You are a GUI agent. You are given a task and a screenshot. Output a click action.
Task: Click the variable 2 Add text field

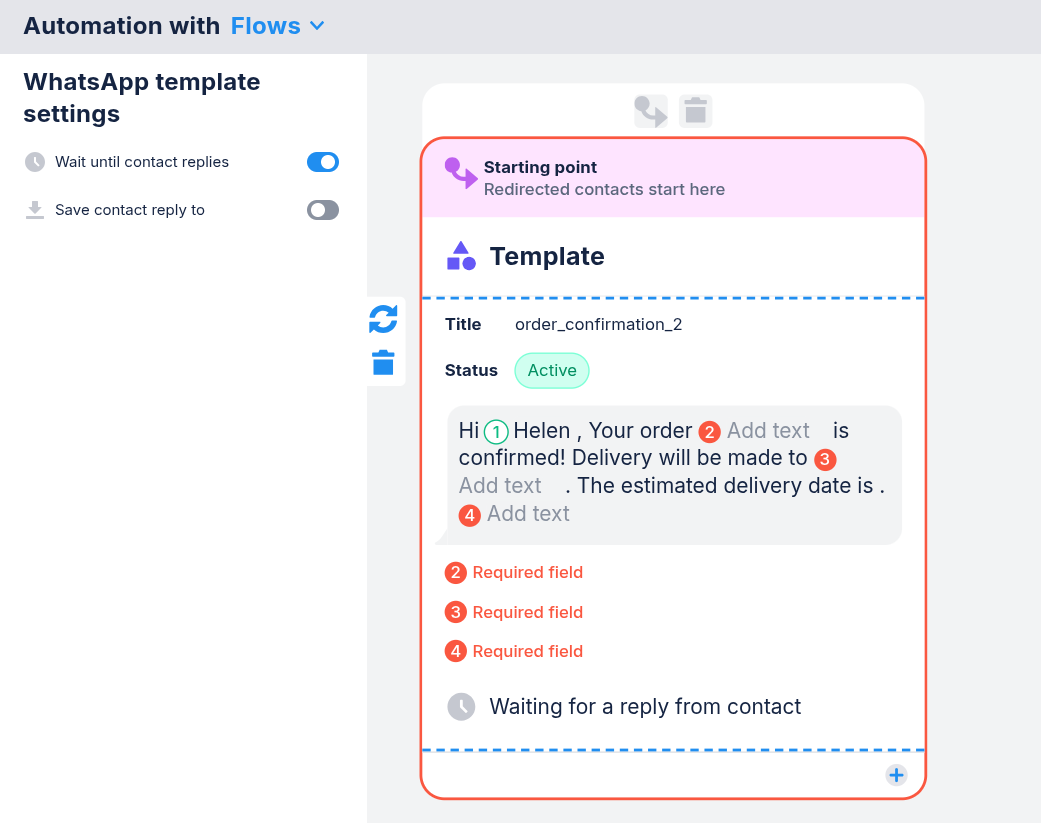(x=768, y=431)
